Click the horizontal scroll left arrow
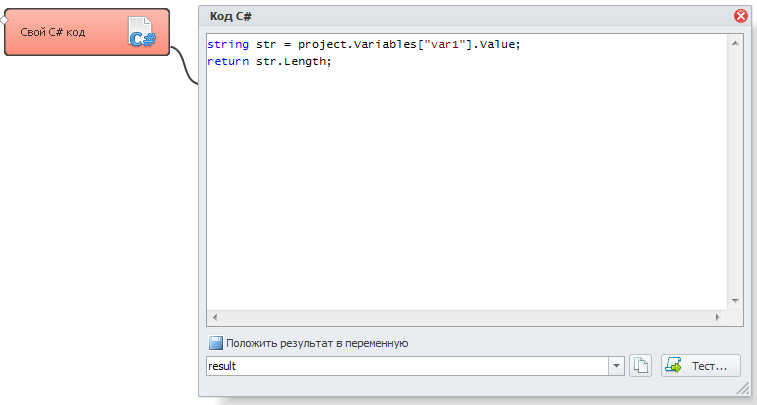Viewport: 757px width, 405px height. 215,317
